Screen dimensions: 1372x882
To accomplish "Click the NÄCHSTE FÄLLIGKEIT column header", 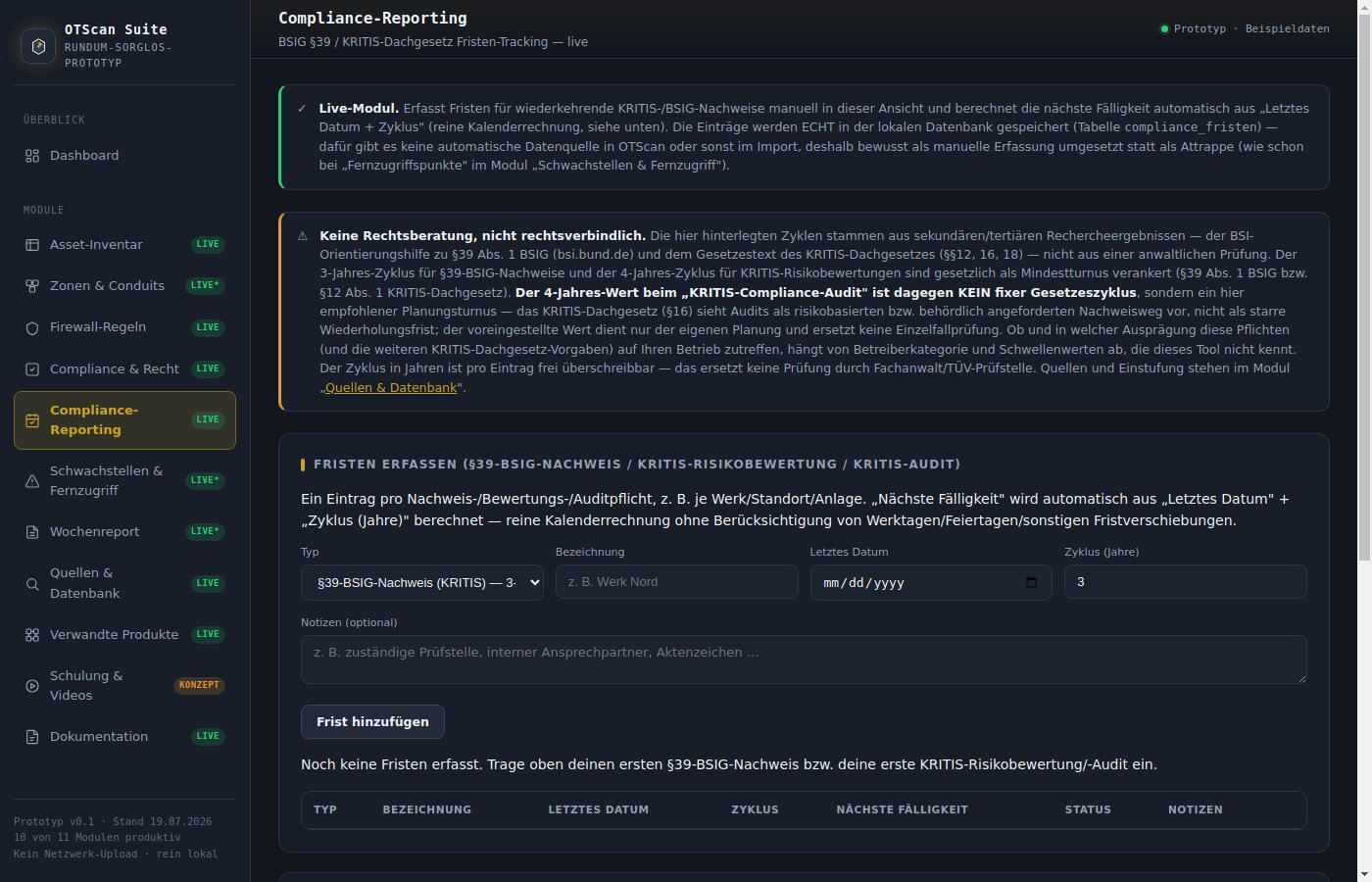I will 903,810.
